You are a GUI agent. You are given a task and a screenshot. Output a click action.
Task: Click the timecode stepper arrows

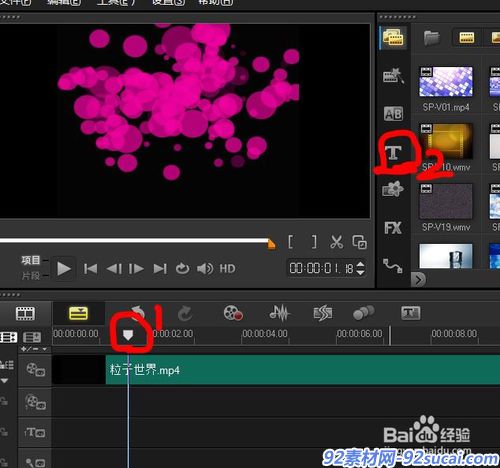(360, 268)
